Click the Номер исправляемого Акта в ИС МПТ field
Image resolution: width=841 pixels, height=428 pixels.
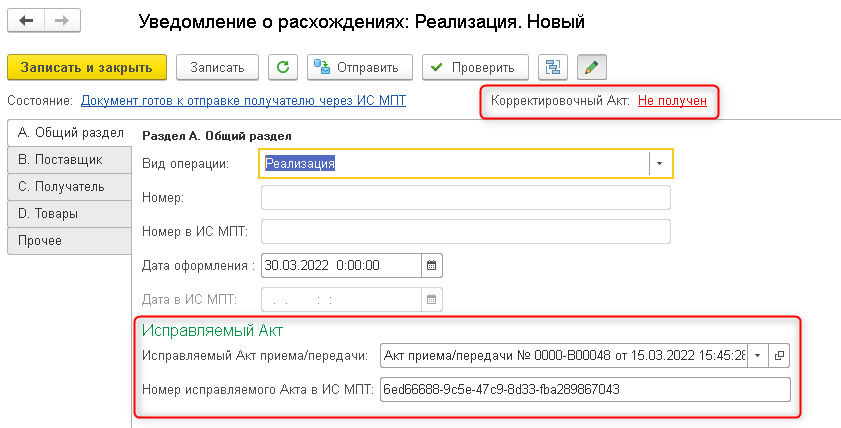pyautogui.click(x=585, y=389)
